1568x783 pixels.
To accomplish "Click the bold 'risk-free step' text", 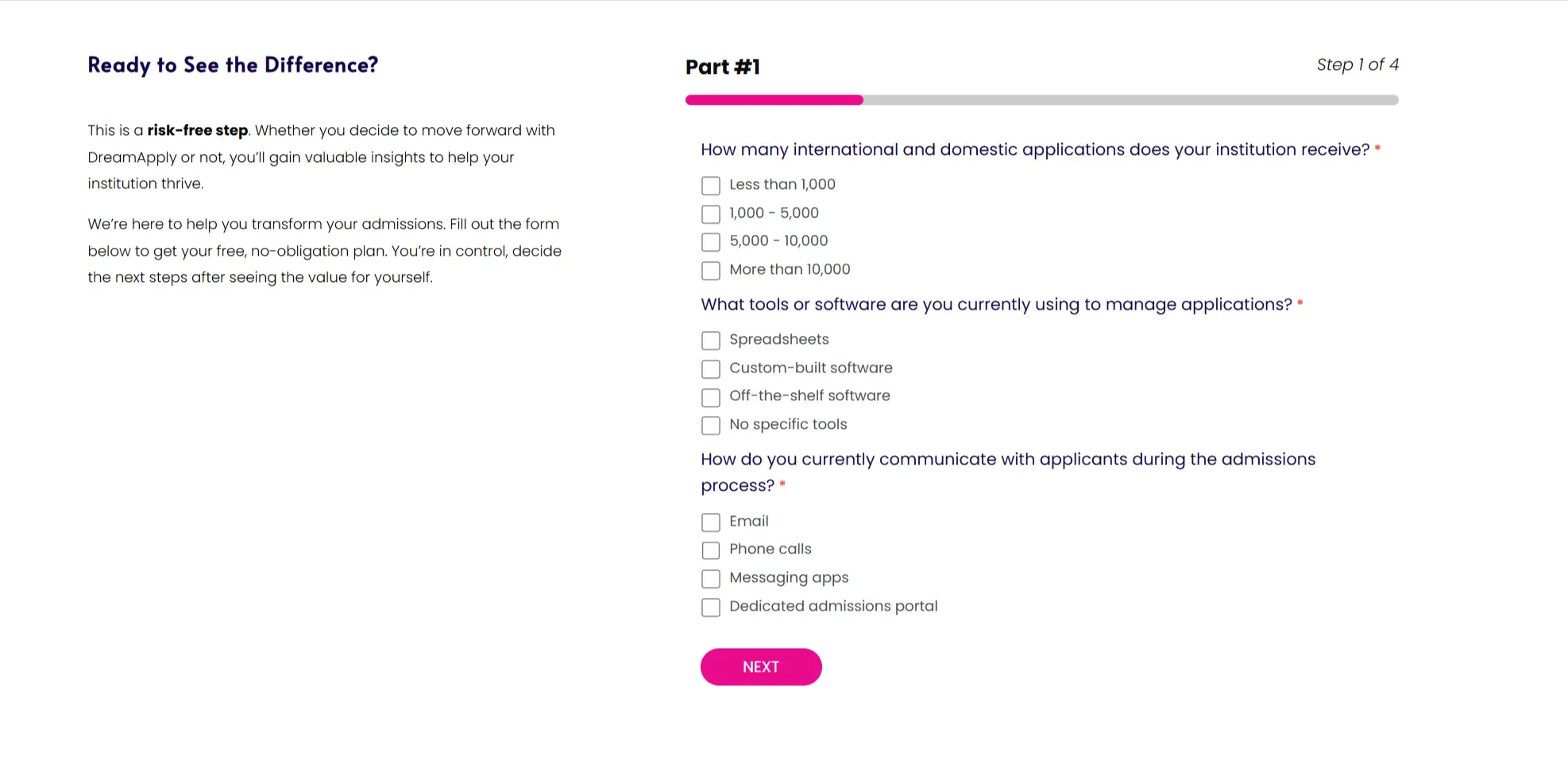I will coord(197,130).
